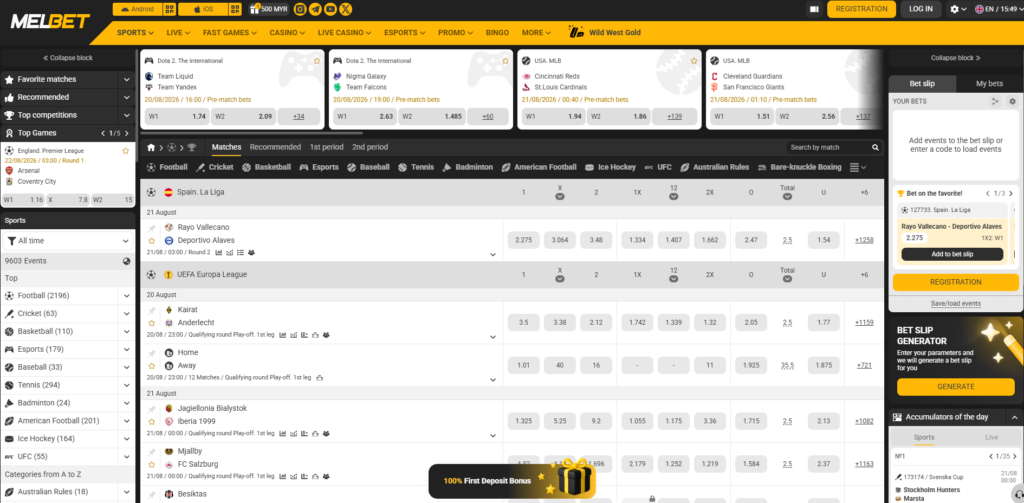1024x503 pixels.
Task: Click the magnifier icon in Search by match
Action: pyautogui.click(x=875, y=148)
